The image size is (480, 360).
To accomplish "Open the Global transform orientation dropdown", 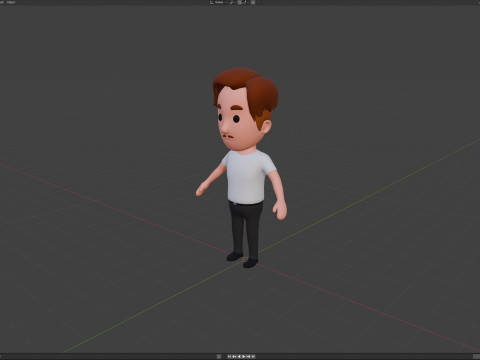I will pos(218,2).
